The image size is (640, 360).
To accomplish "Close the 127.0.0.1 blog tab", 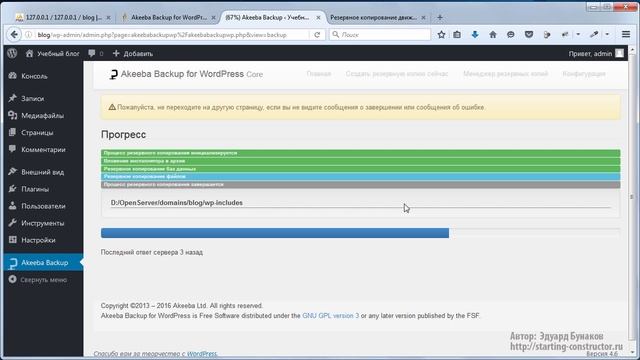I will point(108,18).
